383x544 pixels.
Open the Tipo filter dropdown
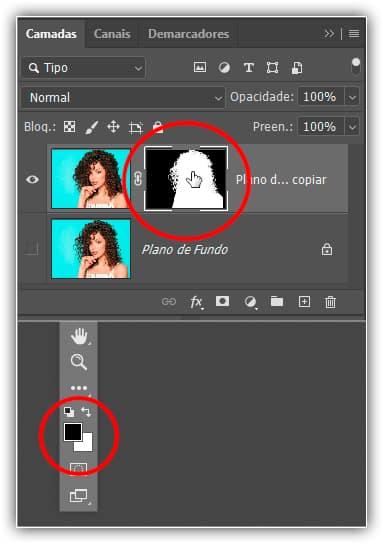[x=84, y=68]
